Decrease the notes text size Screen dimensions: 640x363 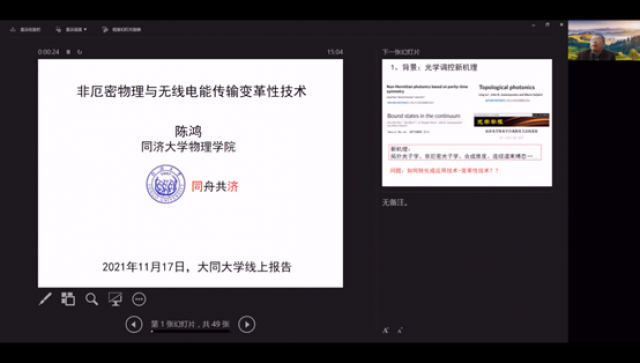click(400, 330)
